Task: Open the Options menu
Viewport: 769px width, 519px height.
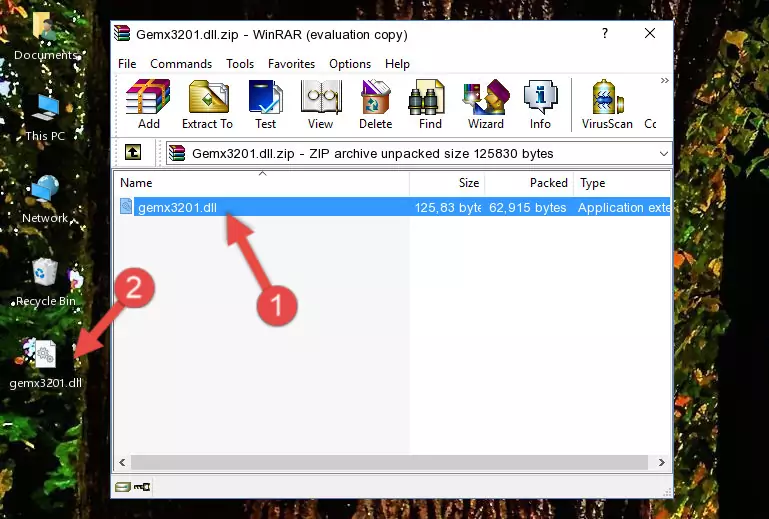Action: 350,64
